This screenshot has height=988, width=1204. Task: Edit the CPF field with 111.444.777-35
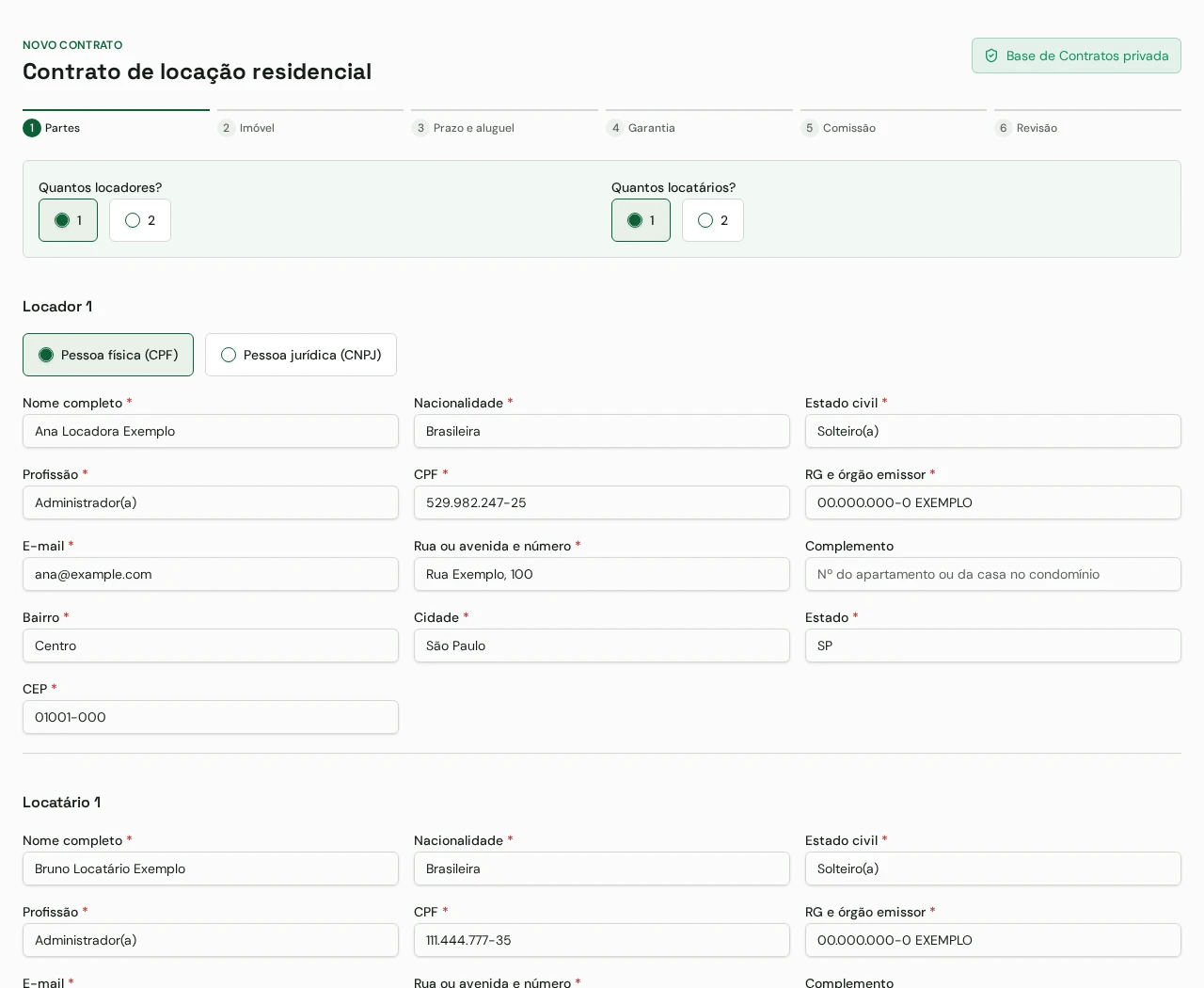coord(602,940)
